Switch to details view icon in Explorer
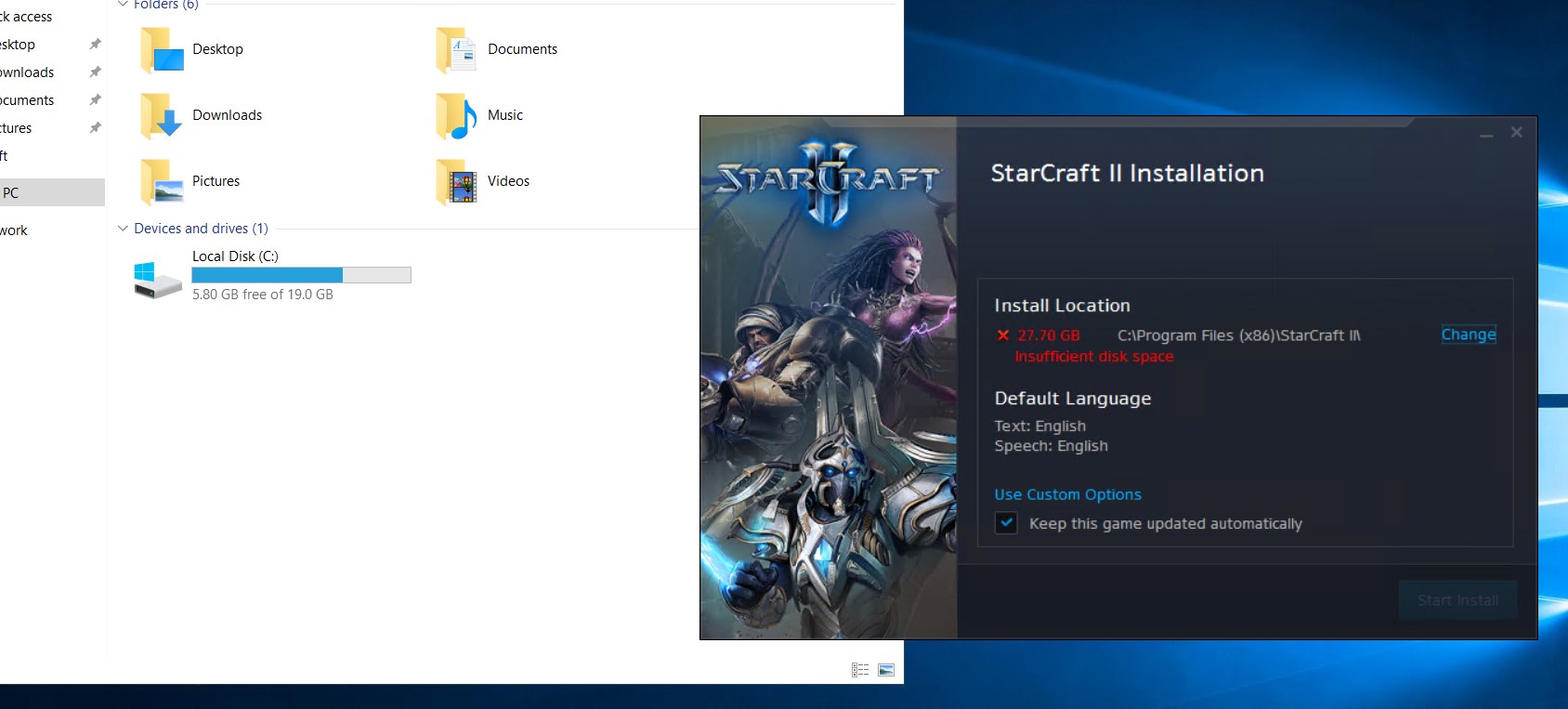The height and width of the screenshot is (709, 1568). point(860,670)
